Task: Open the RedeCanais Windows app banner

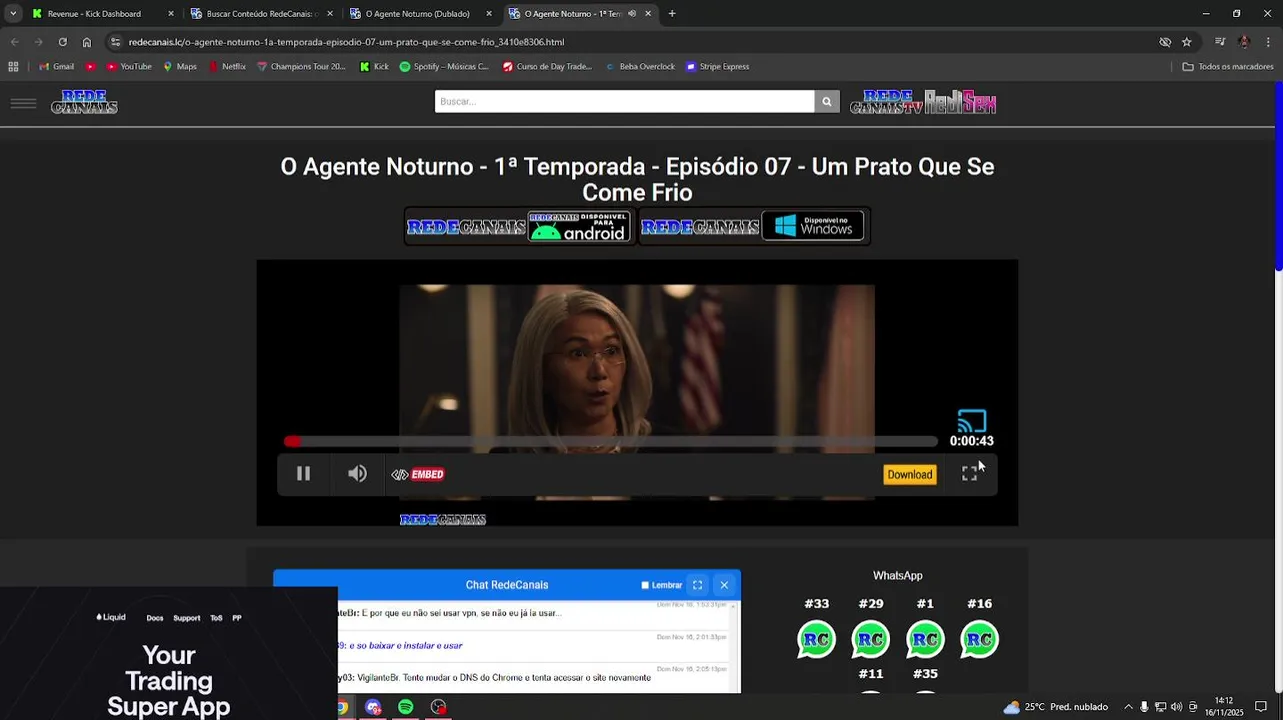Action: (753, 227)
